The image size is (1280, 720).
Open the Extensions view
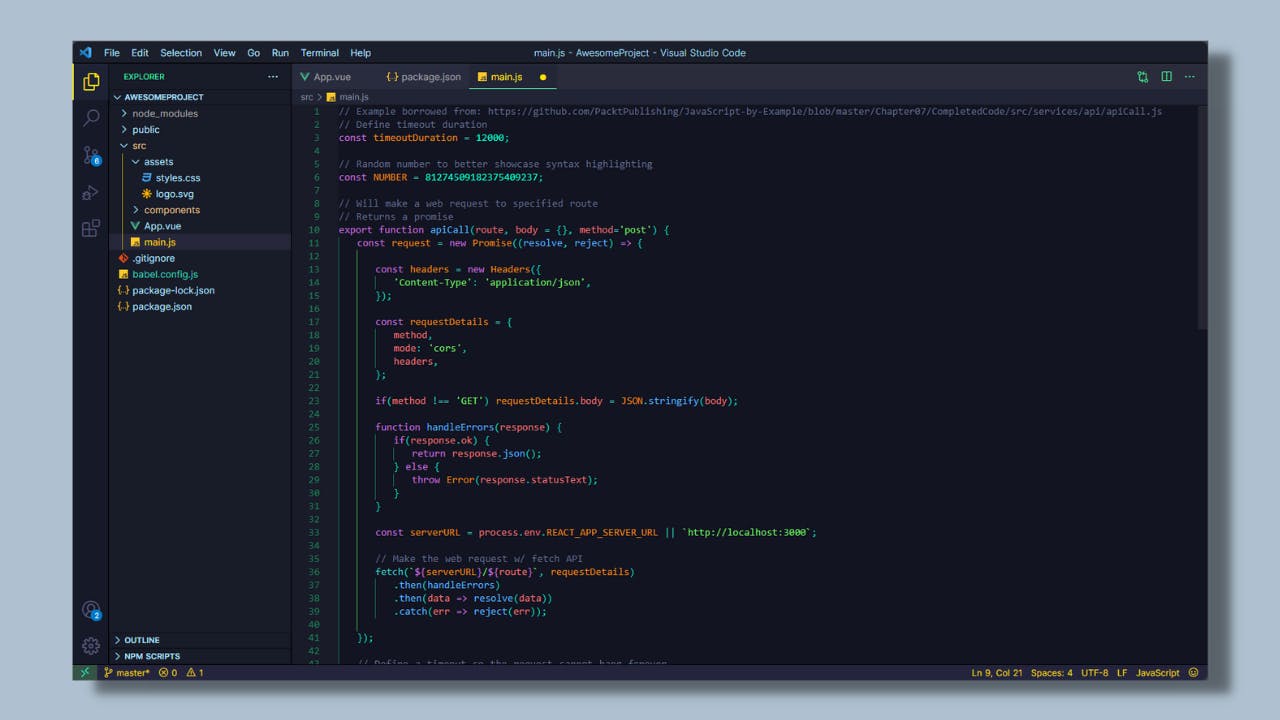[91, 228]
